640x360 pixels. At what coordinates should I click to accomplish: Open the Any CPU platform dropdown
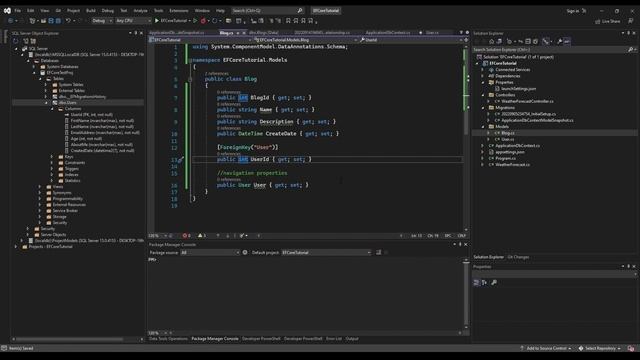tap(133, 20)
